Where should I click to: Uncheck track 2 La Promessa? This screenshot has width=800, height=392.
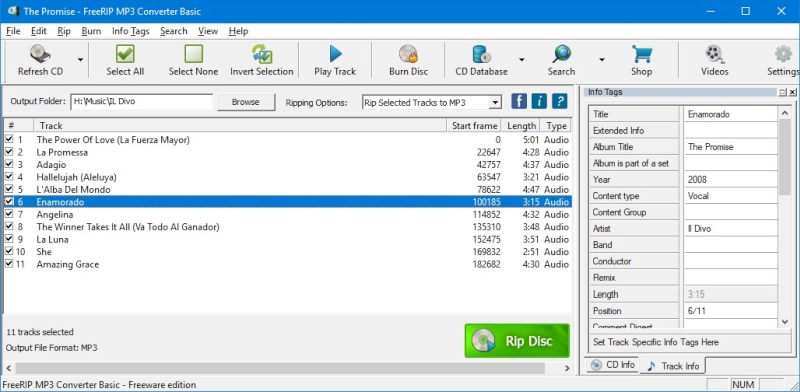click(9, 152)
